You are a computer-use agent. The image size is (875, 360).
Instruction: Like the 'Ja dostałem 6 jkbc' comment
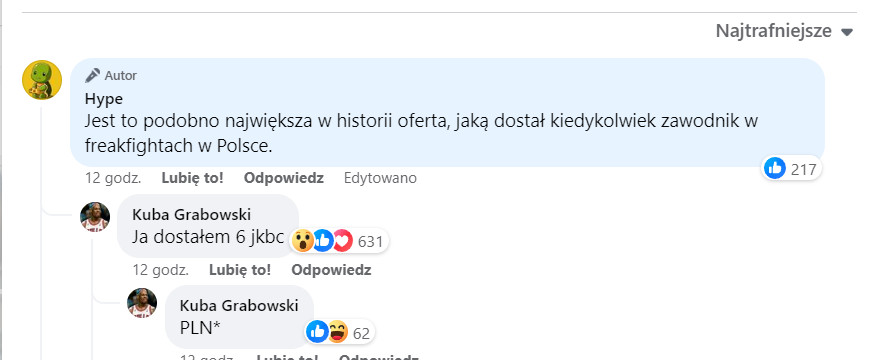click(240, 270)
